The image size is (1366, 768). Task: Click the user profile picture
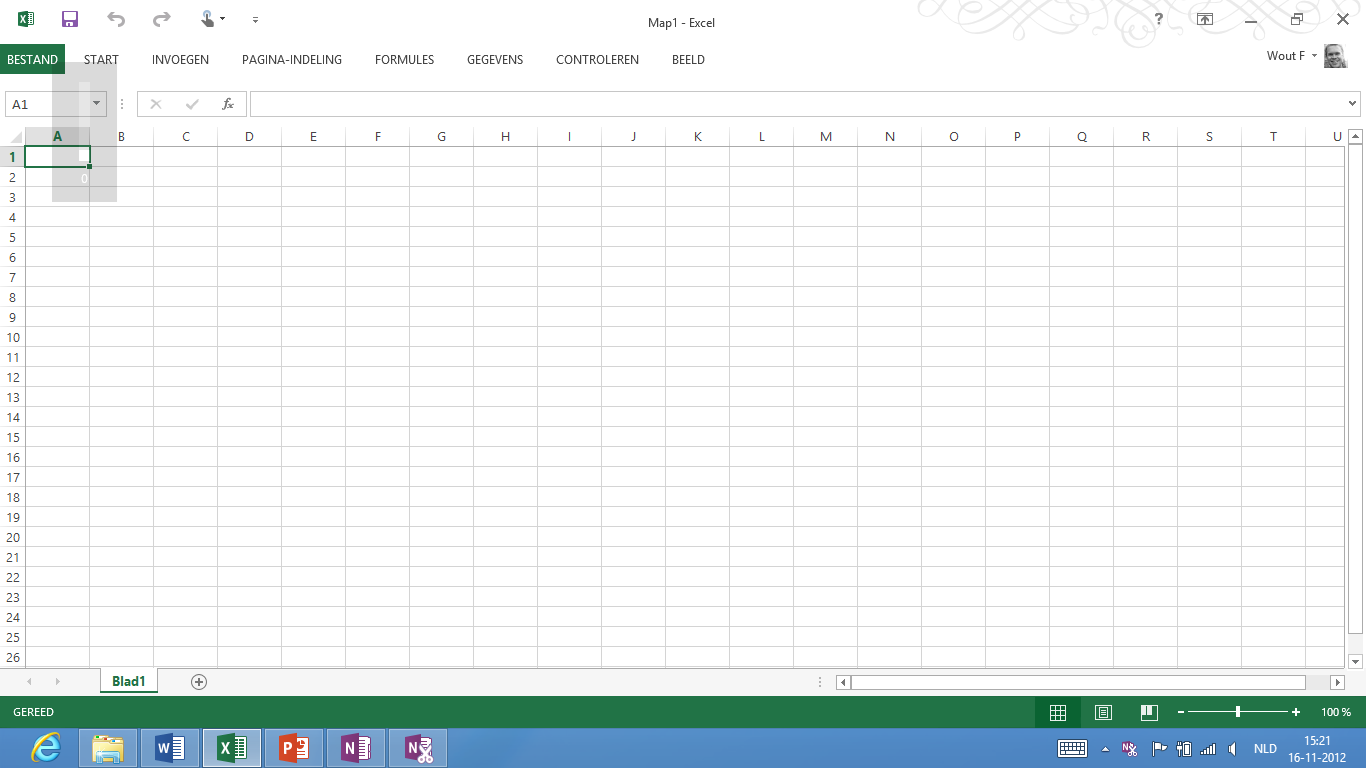[1335, 56]
